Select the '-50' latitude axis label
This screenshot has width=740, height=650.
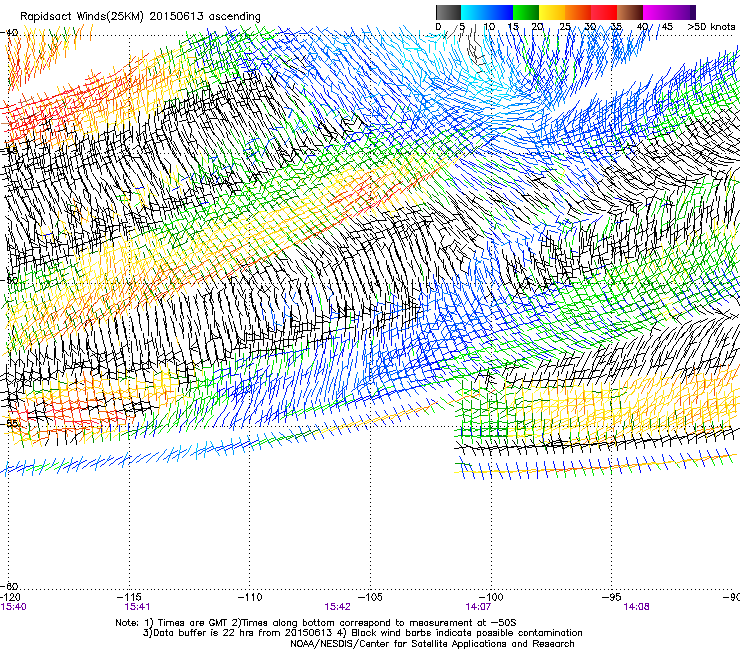[x=9, y=279]
